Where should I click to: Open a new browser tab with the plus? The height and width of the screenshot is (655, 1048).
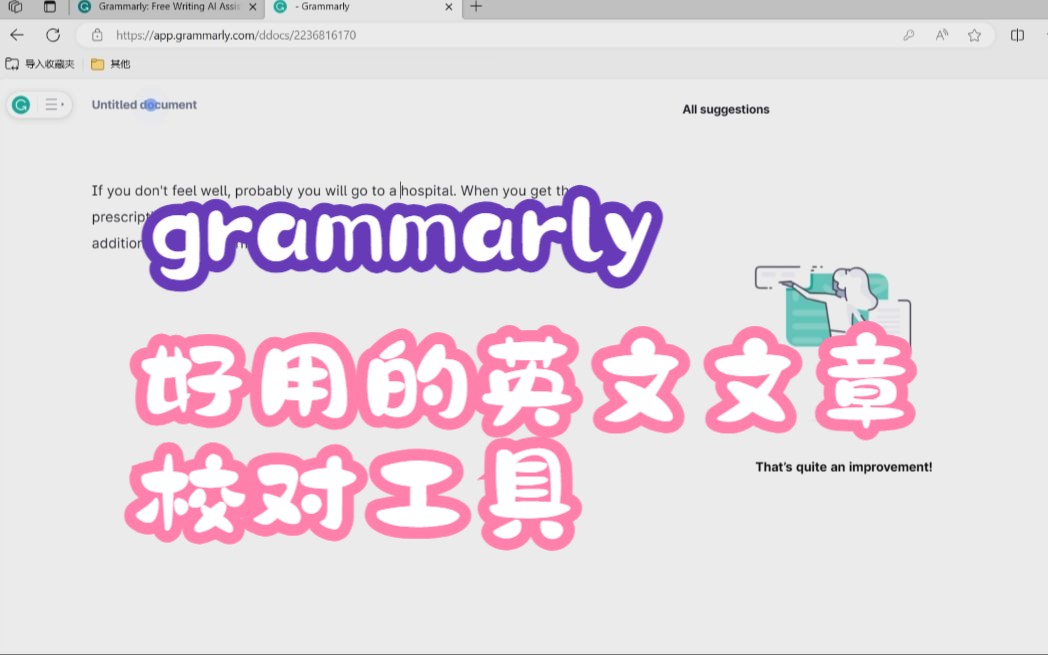point(475,9)
